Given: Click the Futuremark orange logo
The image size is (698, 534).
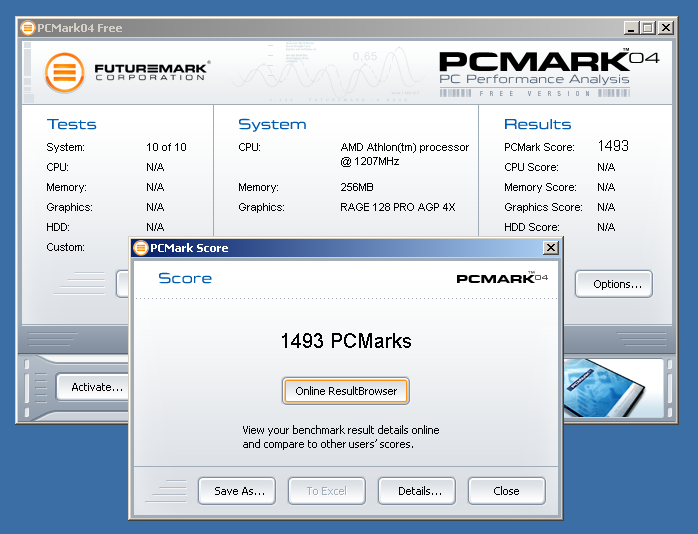Looking at the screenshot, I should pos(65,73).
